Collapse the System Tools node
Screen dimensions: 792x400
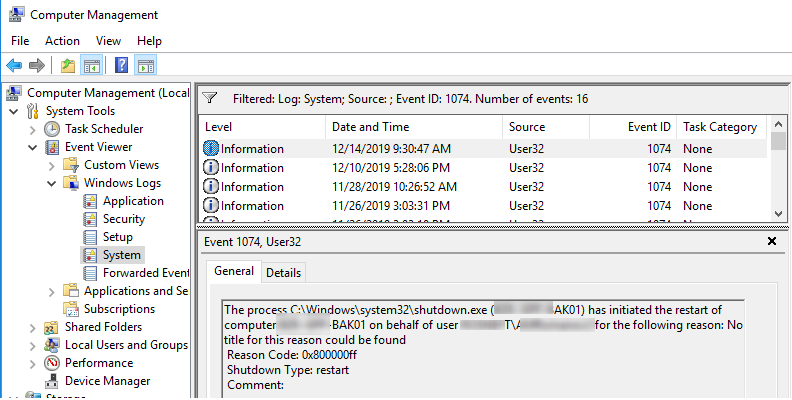(14, 111)
